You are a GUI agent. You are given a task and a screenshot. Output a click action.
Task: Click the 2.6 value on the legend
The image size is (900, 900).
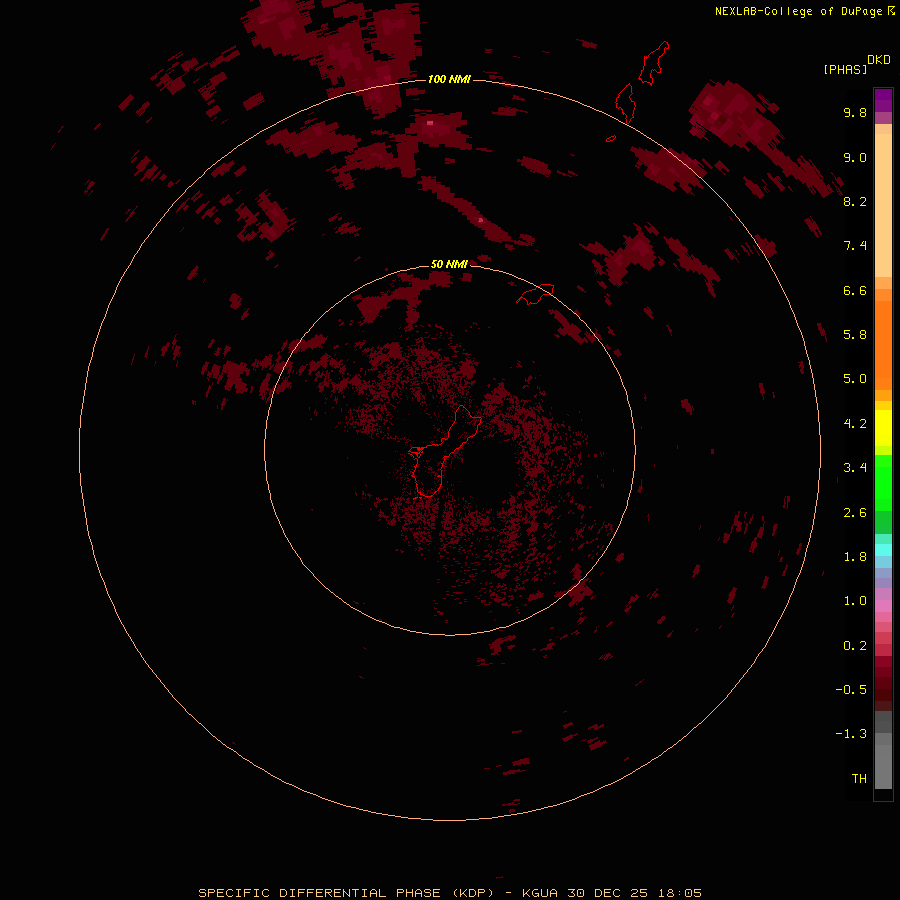click(855, 513)
